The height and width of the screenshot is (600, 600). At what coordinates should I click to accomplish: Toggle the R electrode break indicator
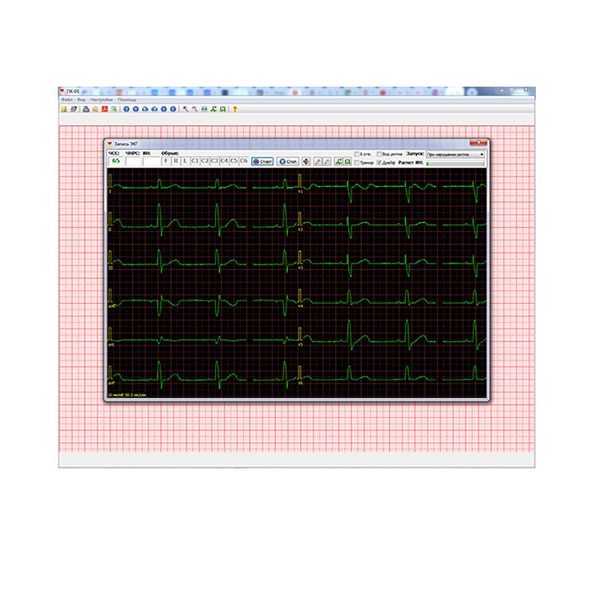tap(176, 161)
